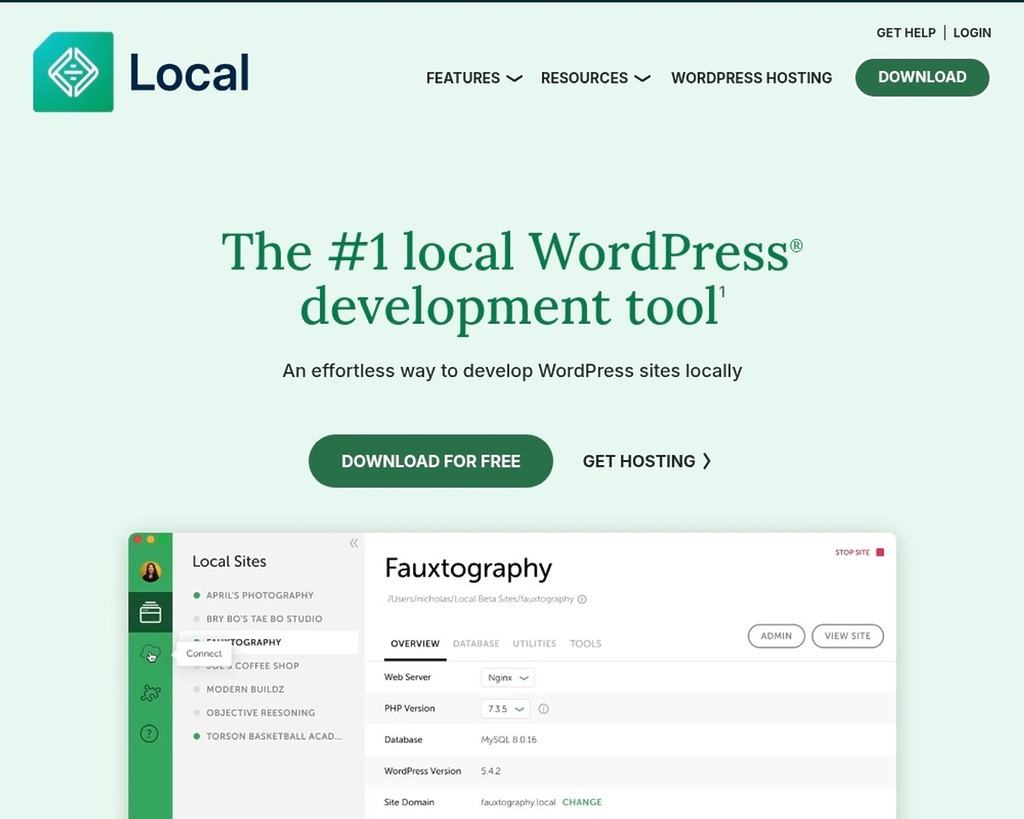1024x819 pixels.
Task: Click info icon beside PHP Version
Action: click(x=544, y=709)
